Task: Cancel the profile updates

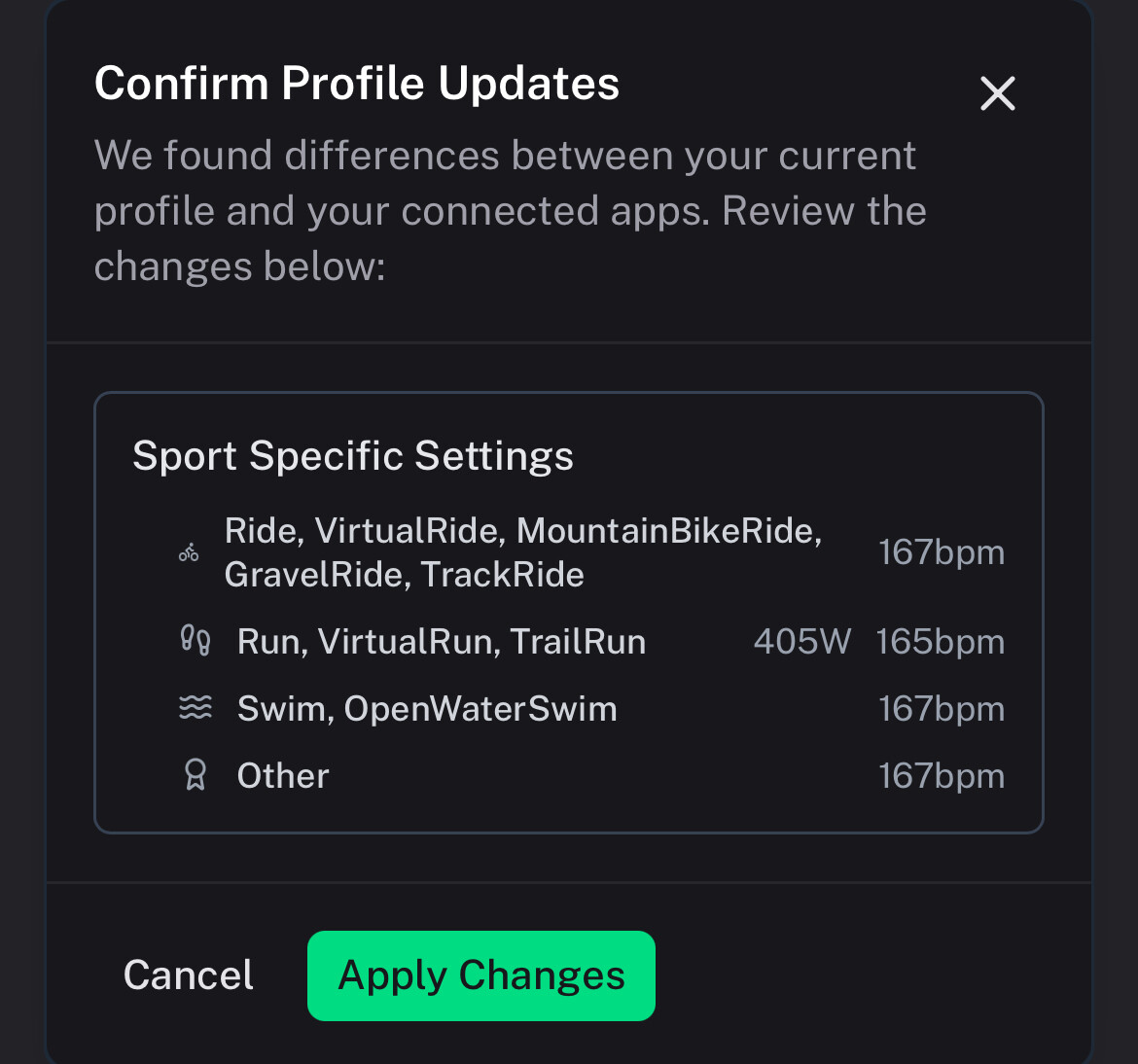Action: click(x=189, y=975)
